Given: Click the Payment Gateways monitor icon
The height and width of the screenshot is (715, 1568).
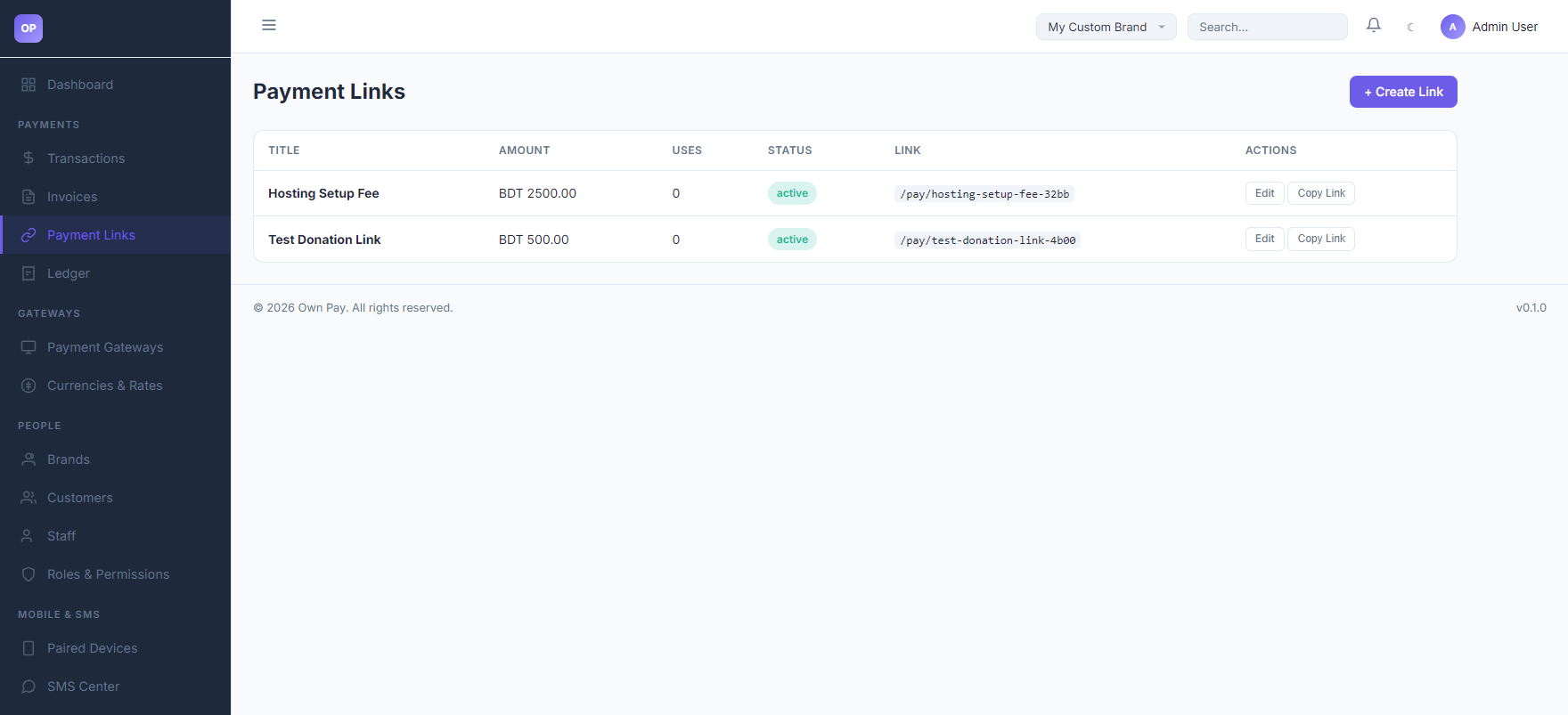Looking at the screenshot, I should tap(29, 347).
